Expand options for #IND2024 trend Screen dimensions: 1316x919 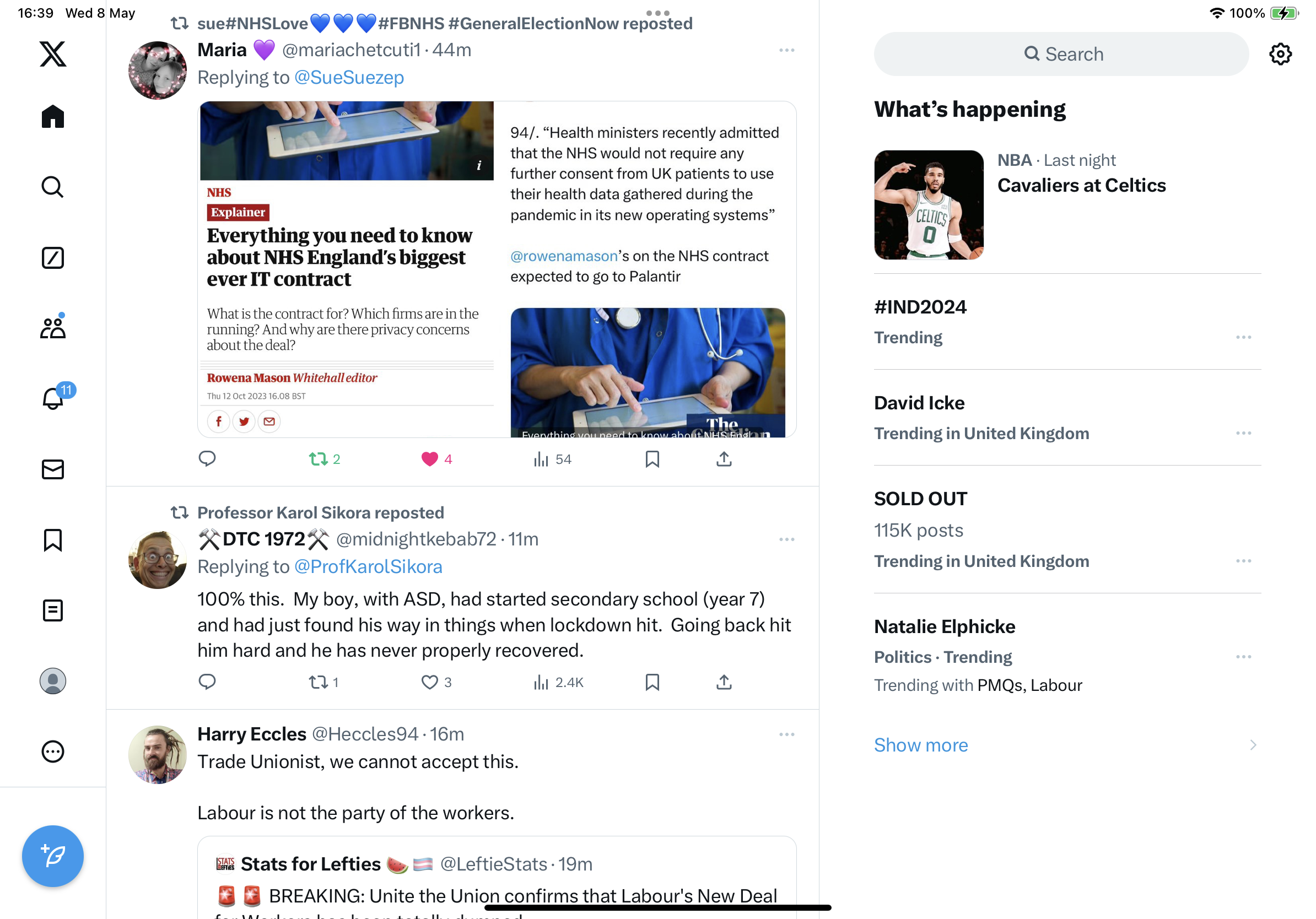pyautogui.click(x=1243, y=337)
